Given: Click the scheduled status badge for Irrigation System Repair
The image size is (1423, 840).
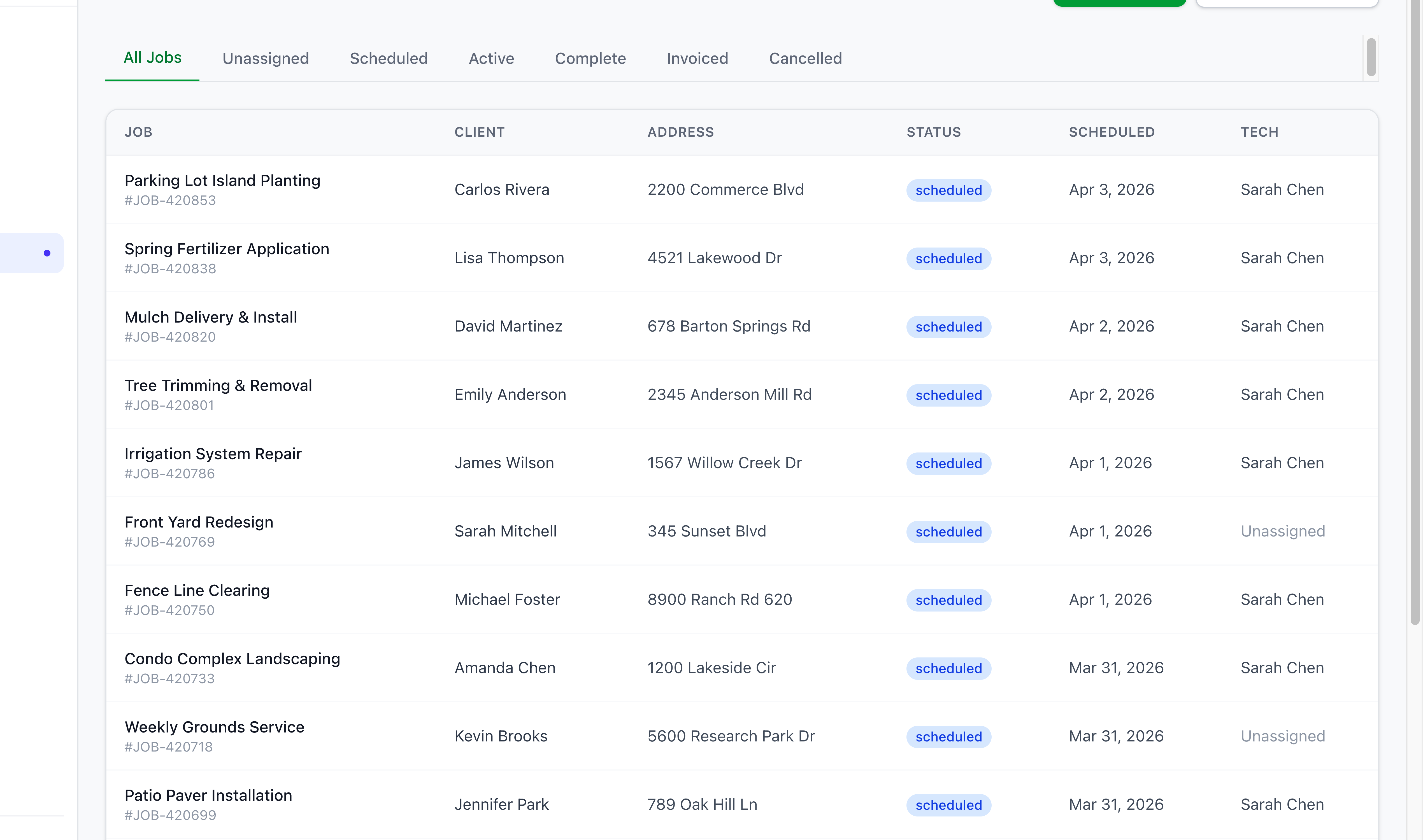Looking at the screenshot, I should [x=948, y=463].
